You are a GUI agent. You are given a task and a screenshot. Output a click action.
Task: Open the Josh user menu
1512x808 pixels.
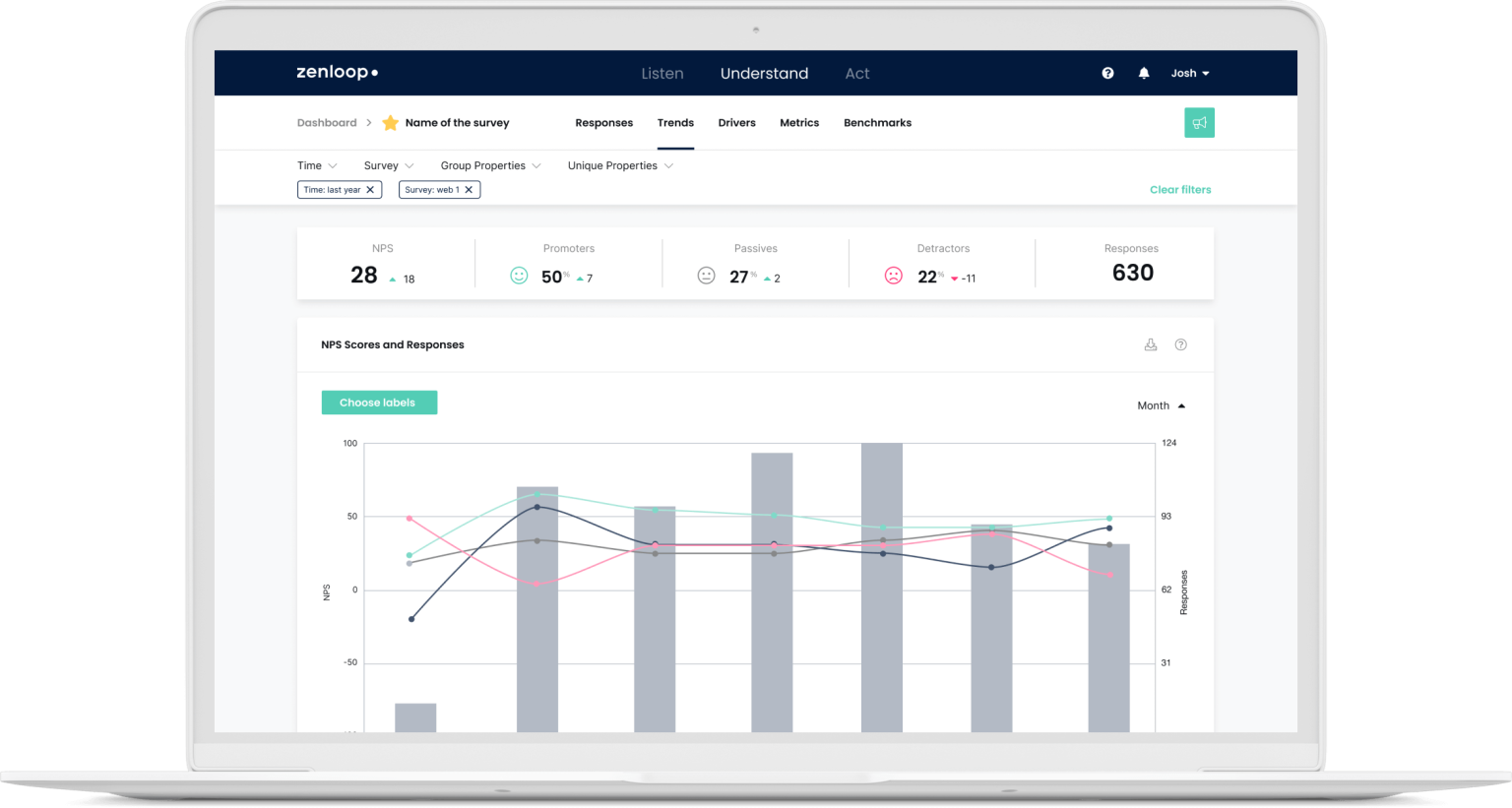(x=1189, y=73)
